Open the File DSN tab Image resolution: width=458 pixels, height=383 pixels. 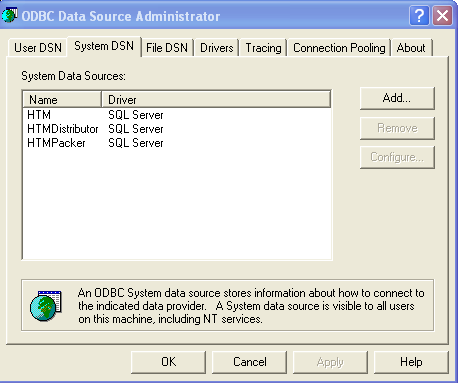click(167, 48)
